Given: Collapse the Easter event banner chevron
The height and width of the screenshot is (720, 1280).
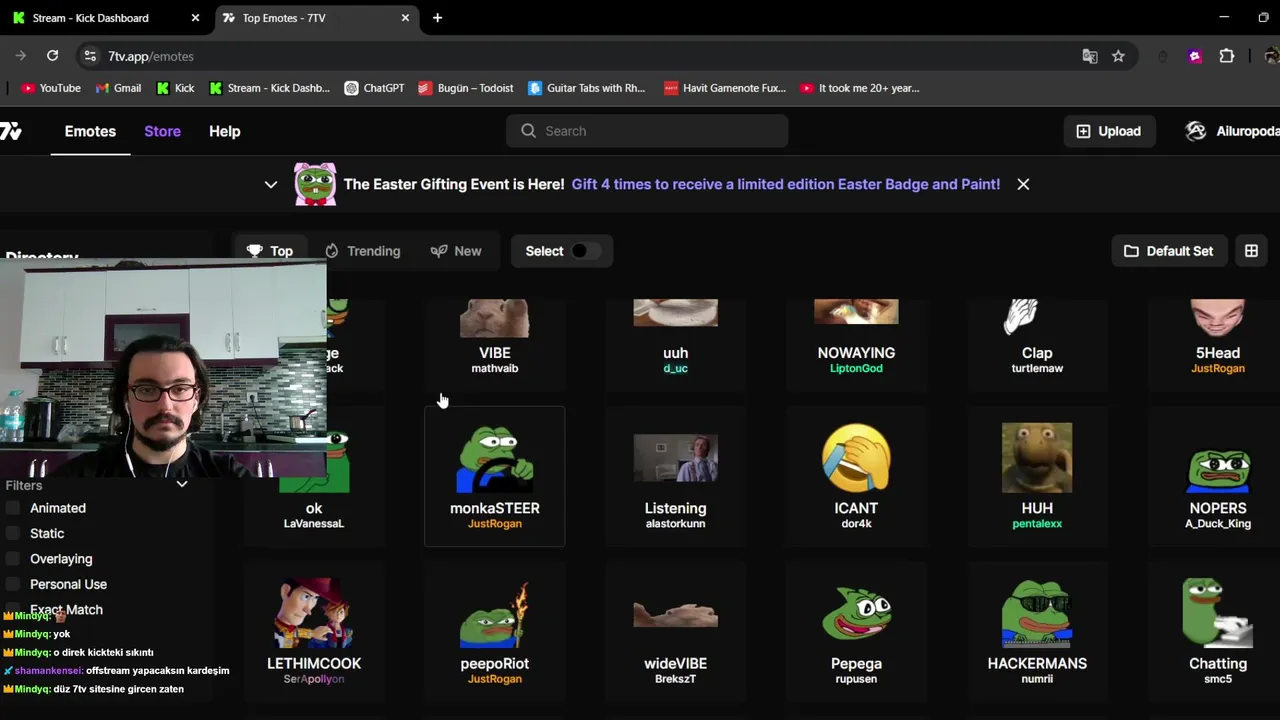Looking at the screenshot, I should coord(271,184).
